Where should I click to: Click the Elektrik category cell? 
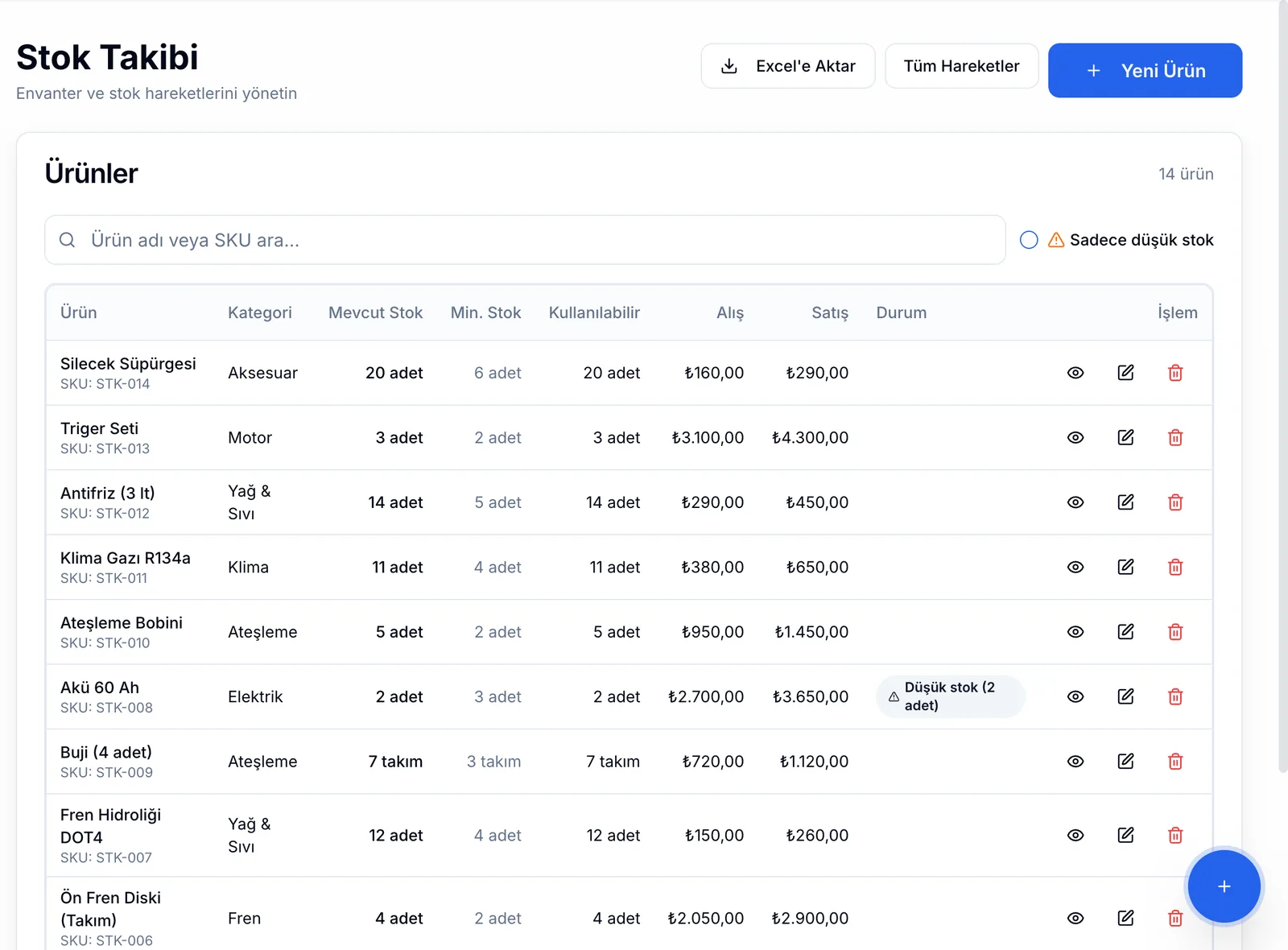(255, 697)
